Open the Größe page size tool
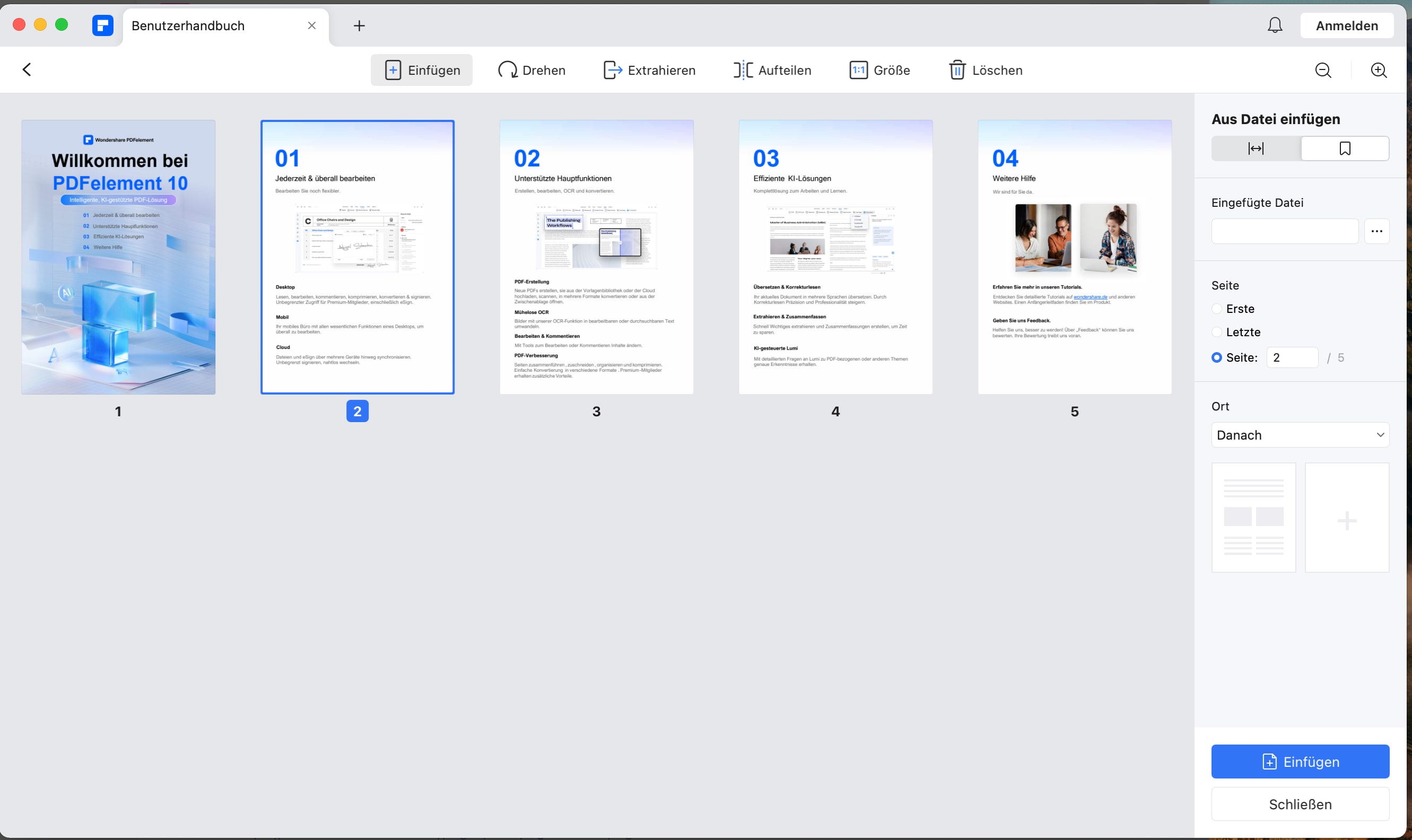 (880, 70)
